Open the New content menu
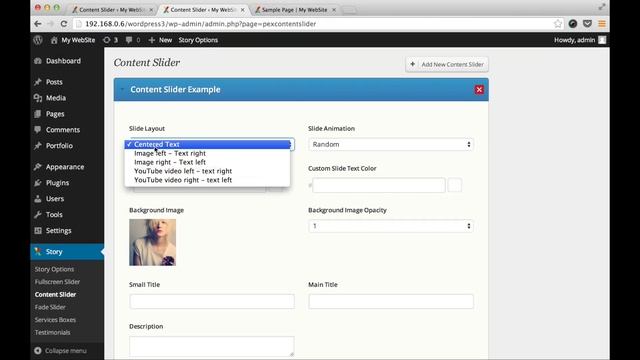The width and height of the screenshot is (640, 360). [x=160, y=40]
